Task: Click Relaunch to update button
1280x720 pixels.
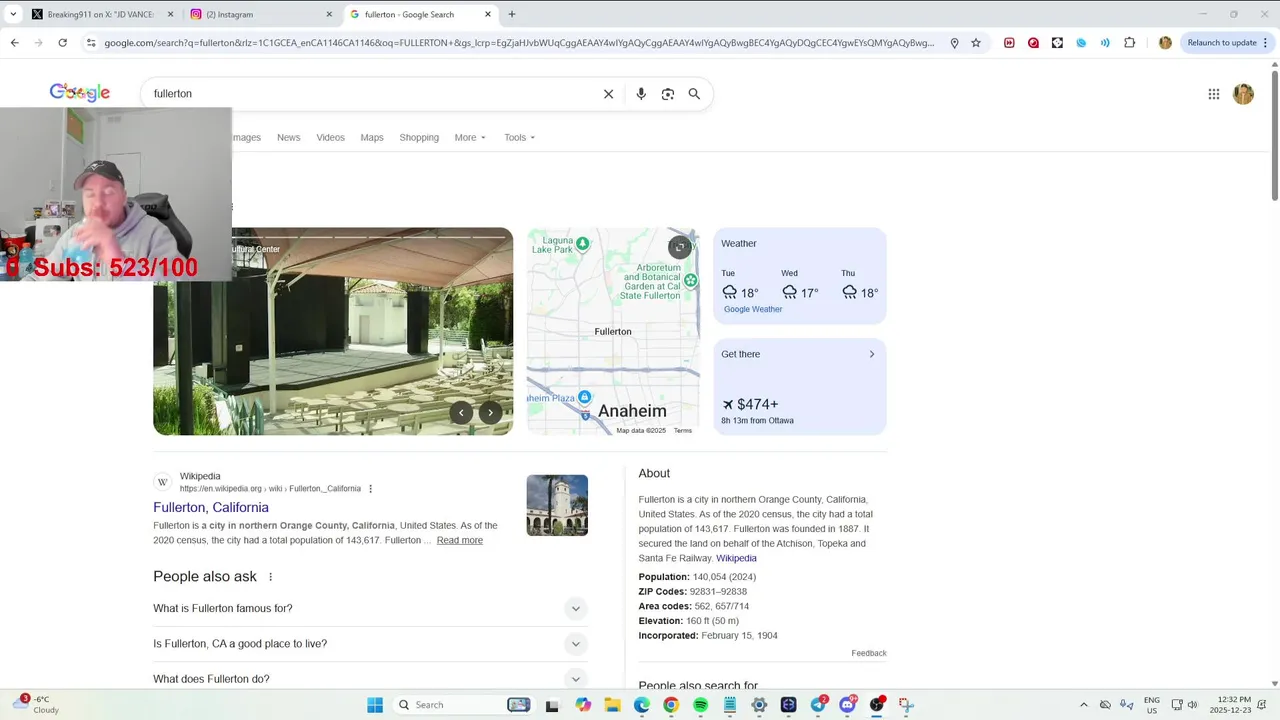Action: coord(1222,43)
